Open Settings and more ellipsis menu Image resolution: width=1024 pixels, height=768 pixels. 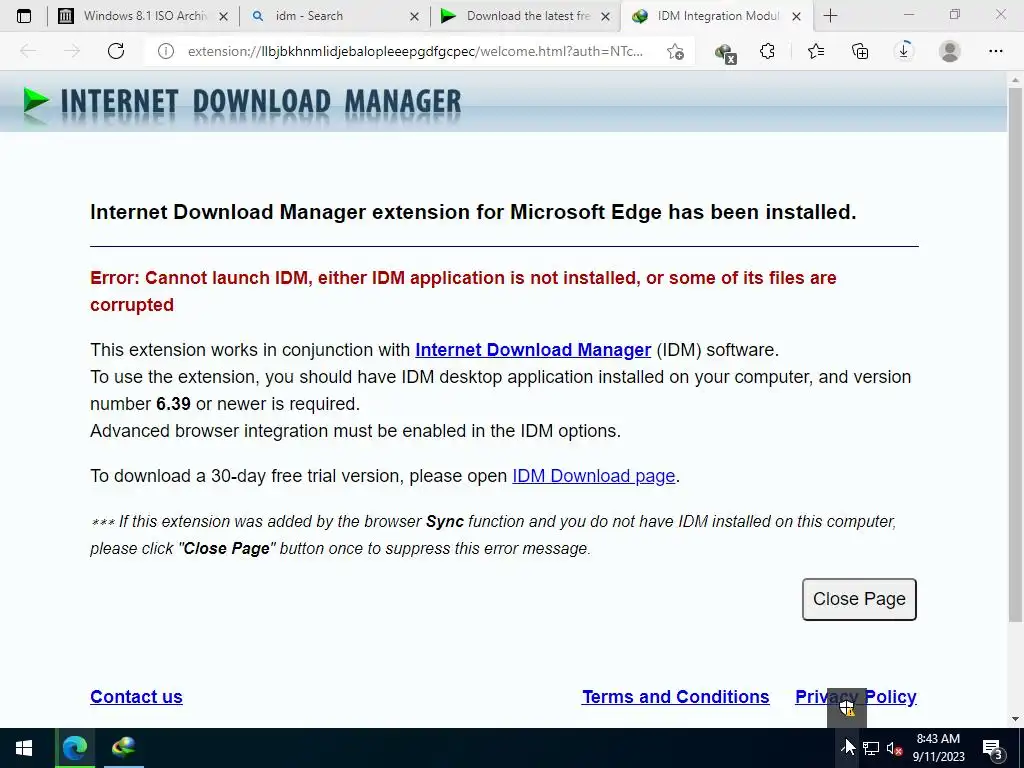(x=995, y=51)
